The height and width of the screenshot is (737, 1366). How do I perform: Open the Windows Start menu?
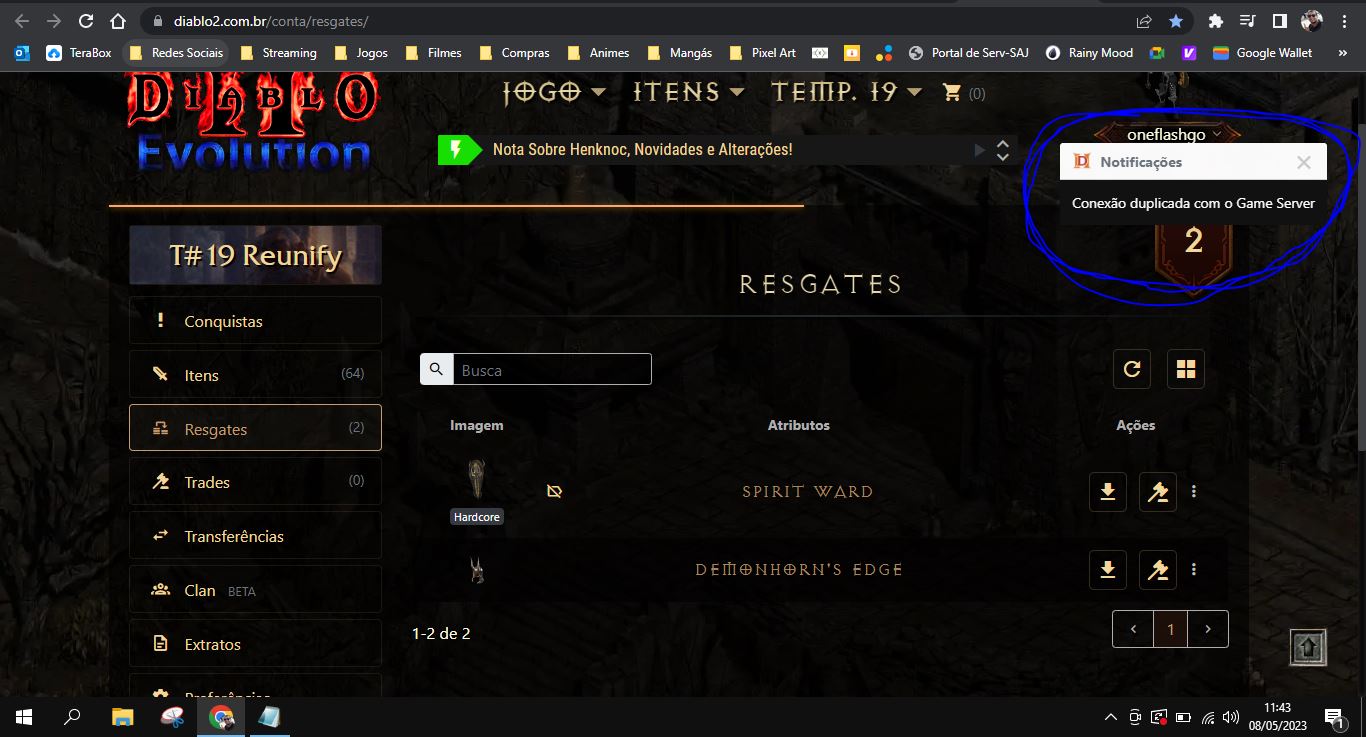[24, 716]
